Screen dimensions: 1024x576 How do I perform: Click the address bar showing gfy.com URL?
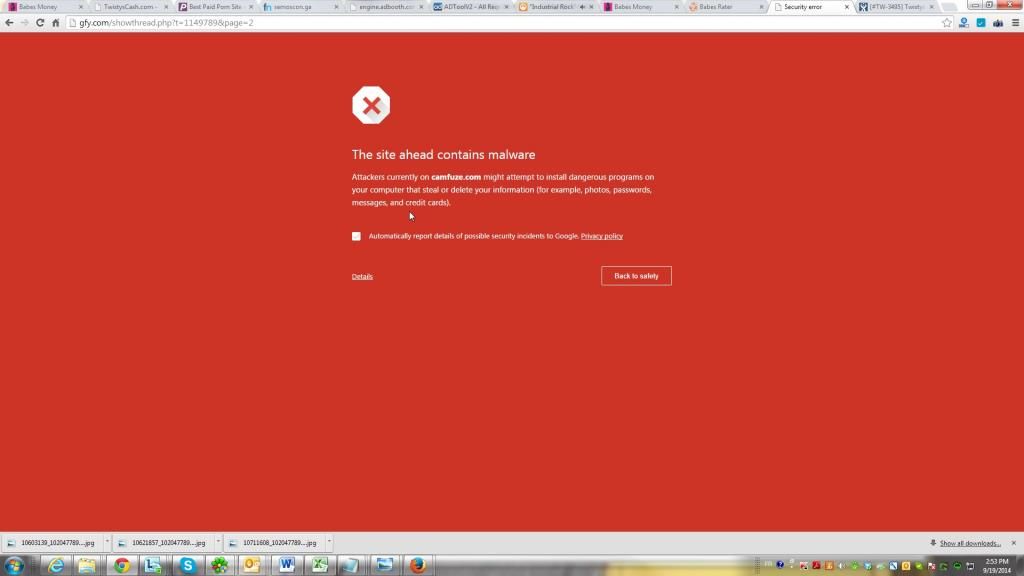pos(503,23)
